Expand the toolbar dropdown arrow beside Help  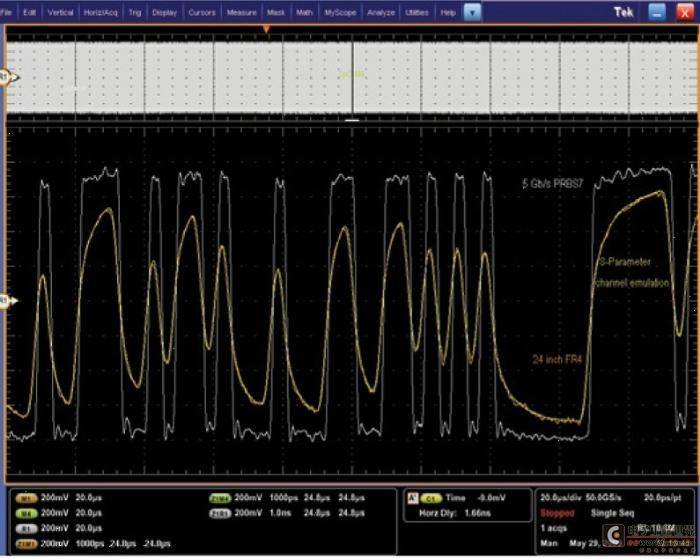[x=472, y=13]
